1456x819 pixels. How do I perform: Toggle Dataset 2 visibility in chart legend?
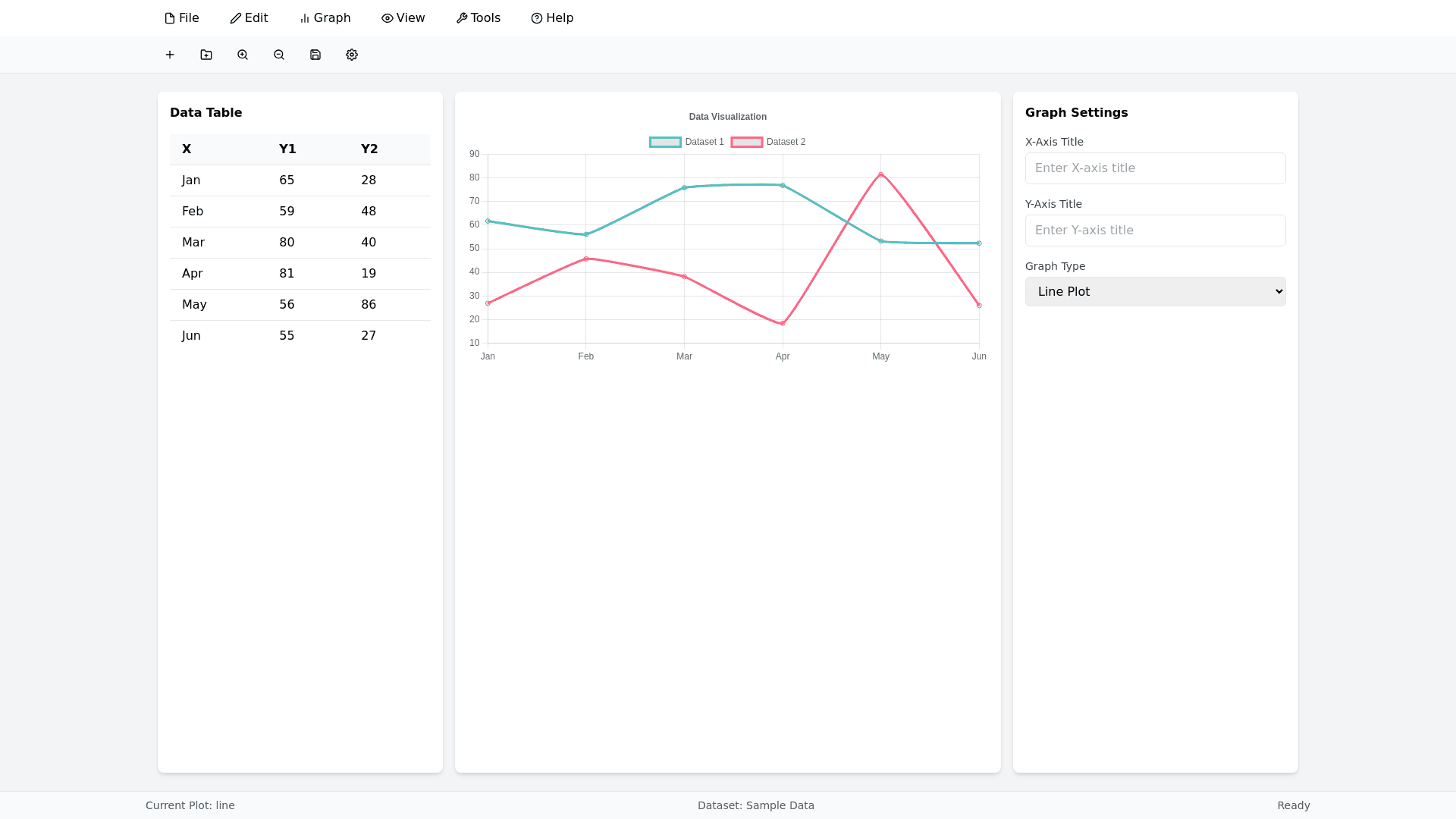pos(767,142)
